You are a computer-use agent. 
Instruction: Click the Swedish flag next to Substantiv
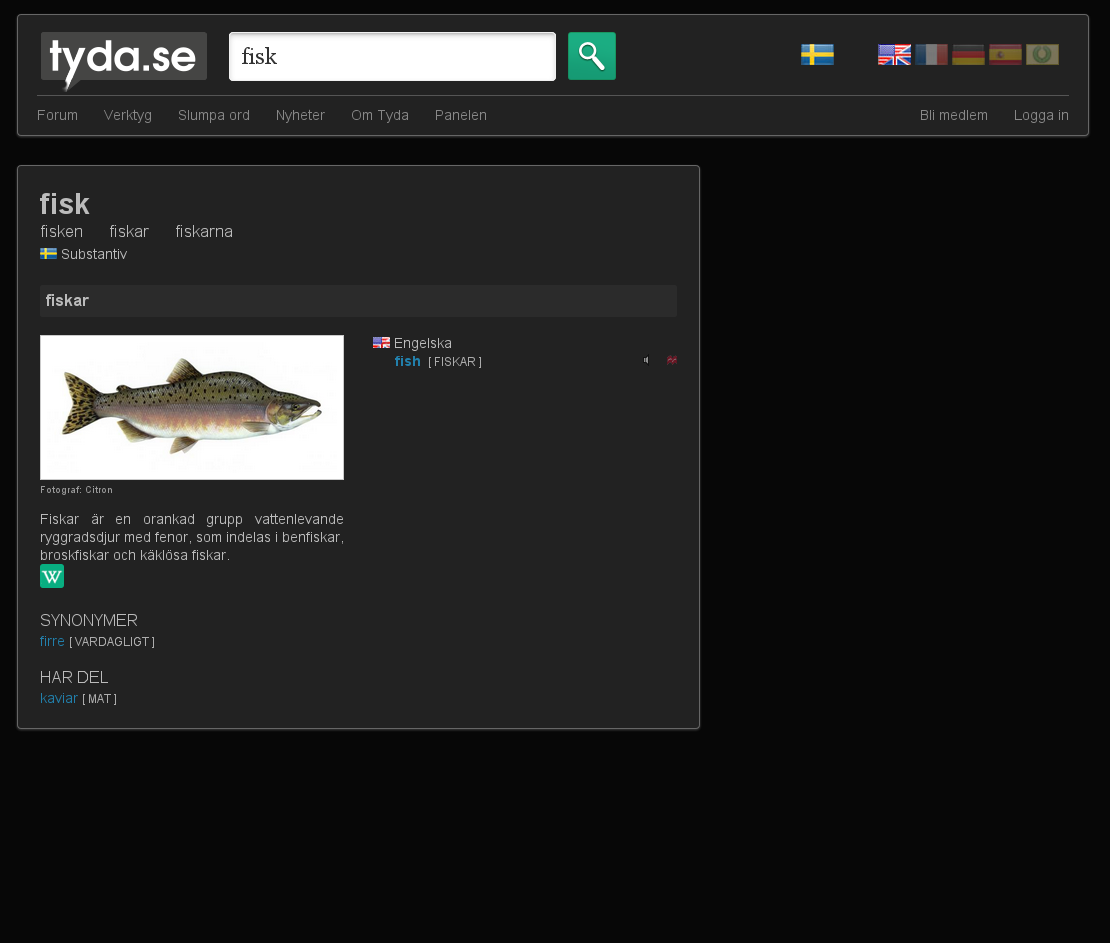(48, 253)
